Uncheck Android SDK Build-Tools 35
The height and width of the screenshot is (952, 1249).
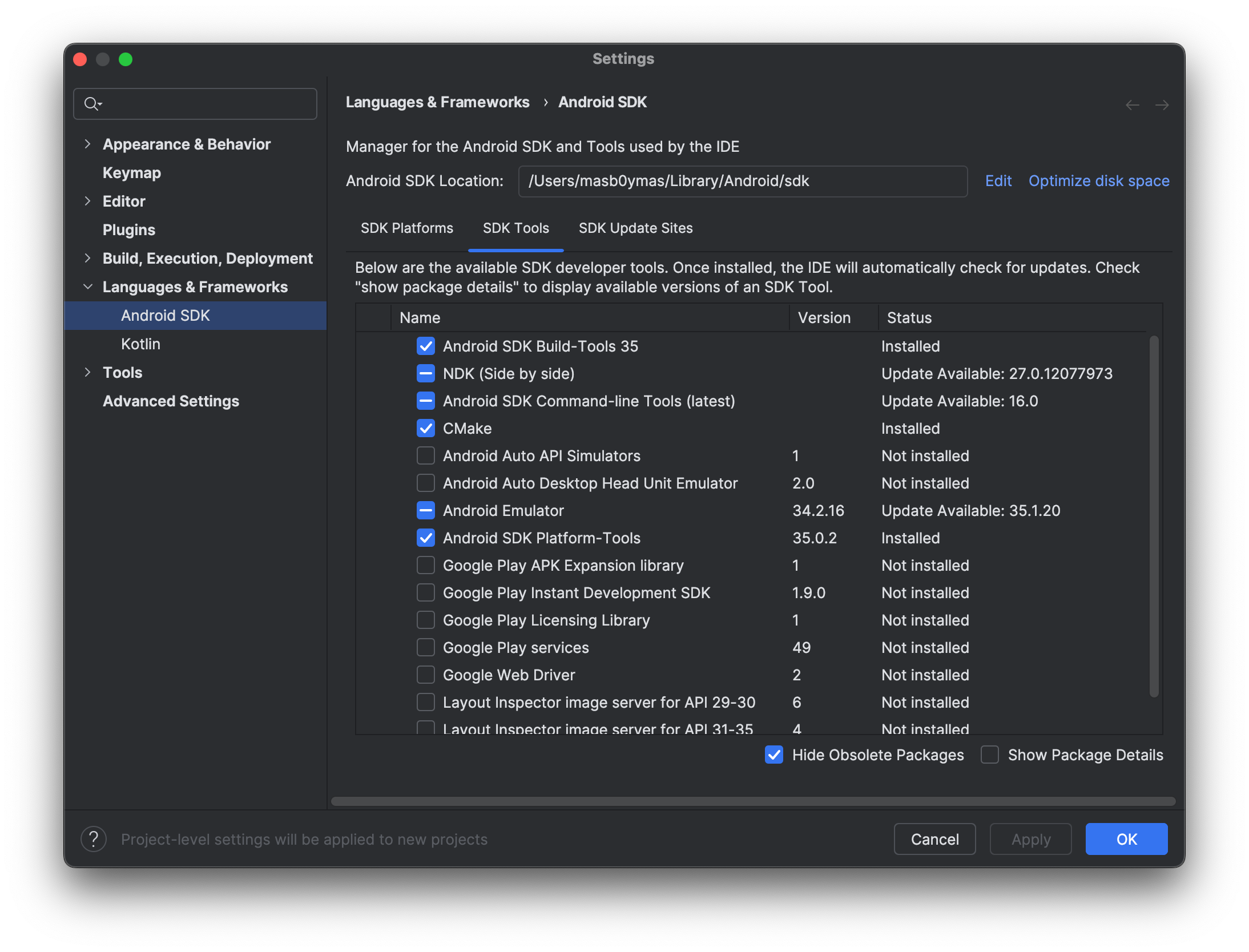(426, 346)
